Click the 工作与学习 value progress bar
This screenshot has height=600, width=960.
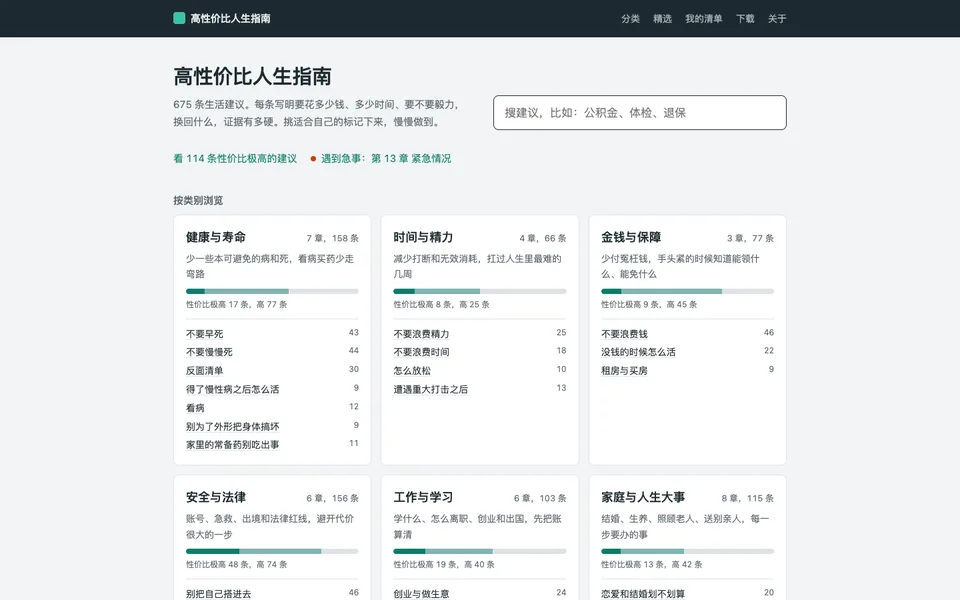479,552
